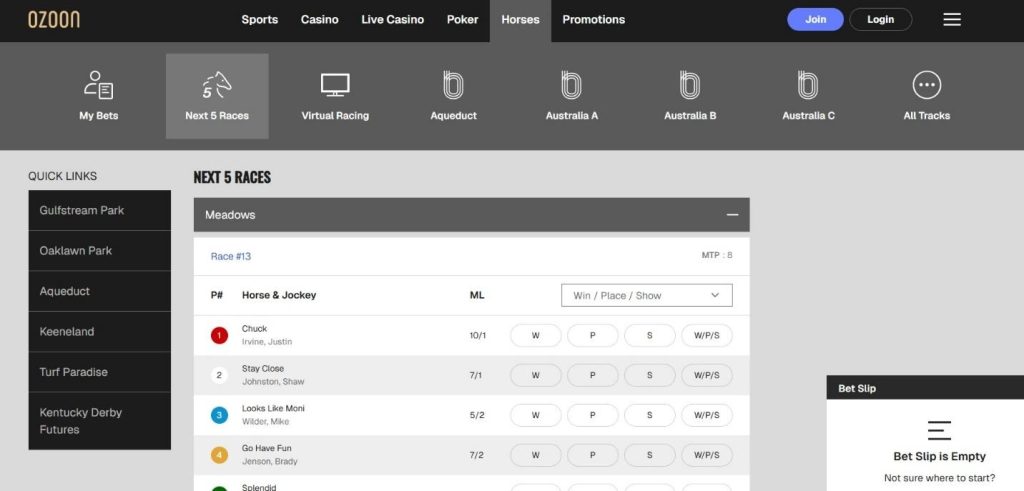Choose the Australia C track icon

coord(808,86)
